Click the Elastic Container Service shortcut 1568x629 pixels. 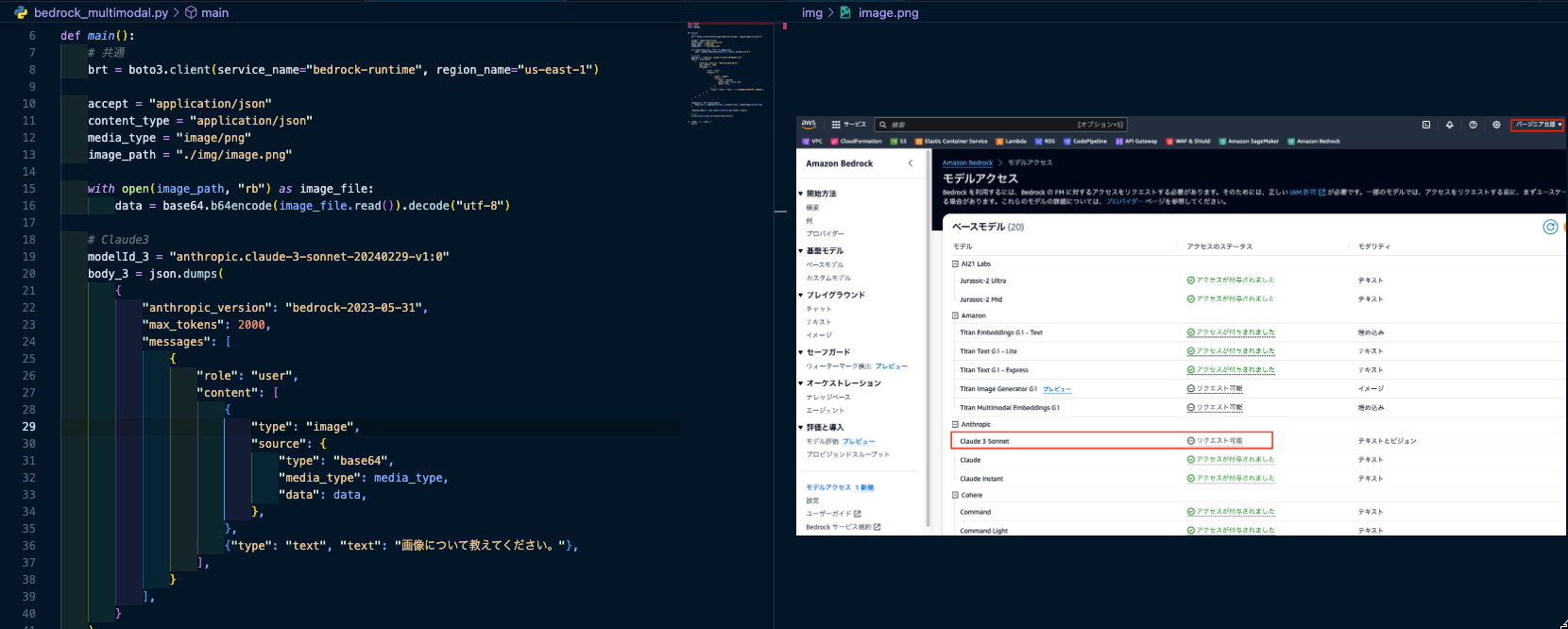pos(951,142)
